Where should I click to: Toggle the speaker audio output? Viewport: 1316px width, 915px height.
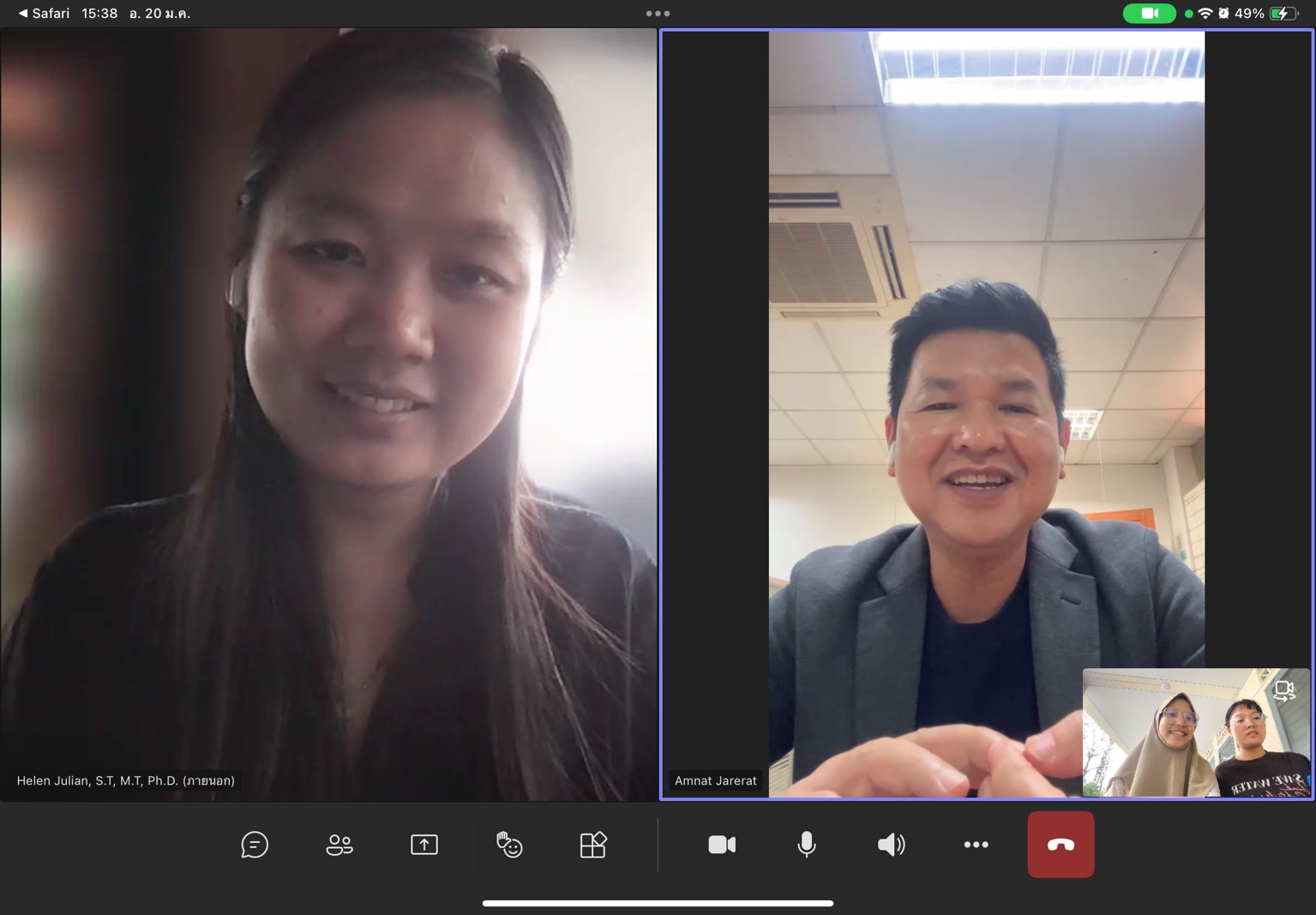891,845
